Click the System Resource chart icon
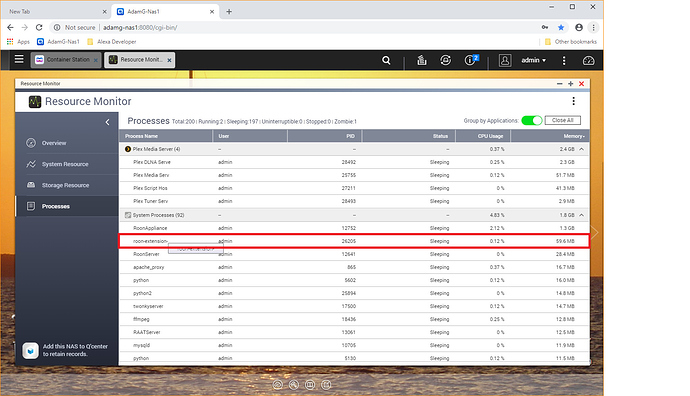690x396 pixels. point(31,164)
